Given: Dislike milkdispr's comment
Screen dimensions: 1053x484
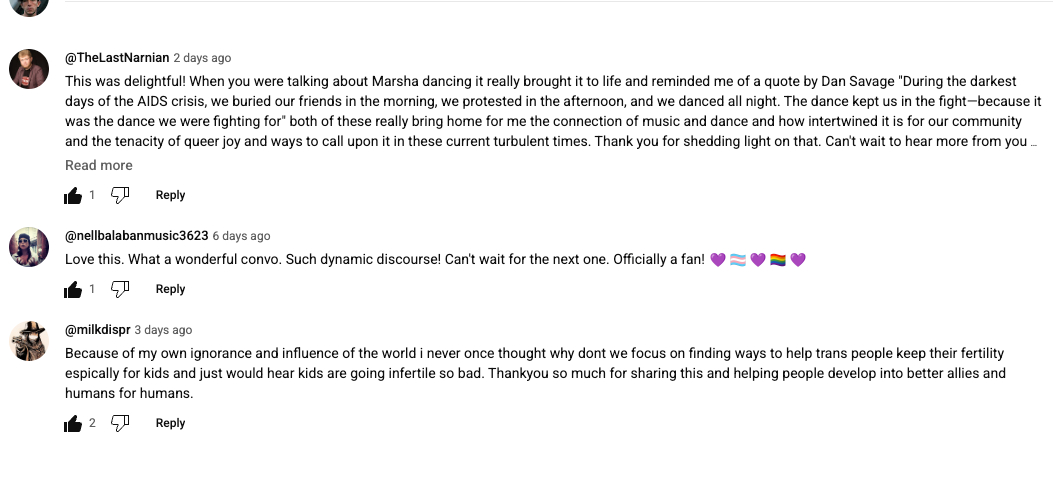Looking at the screenshot, I should (120, 423).
